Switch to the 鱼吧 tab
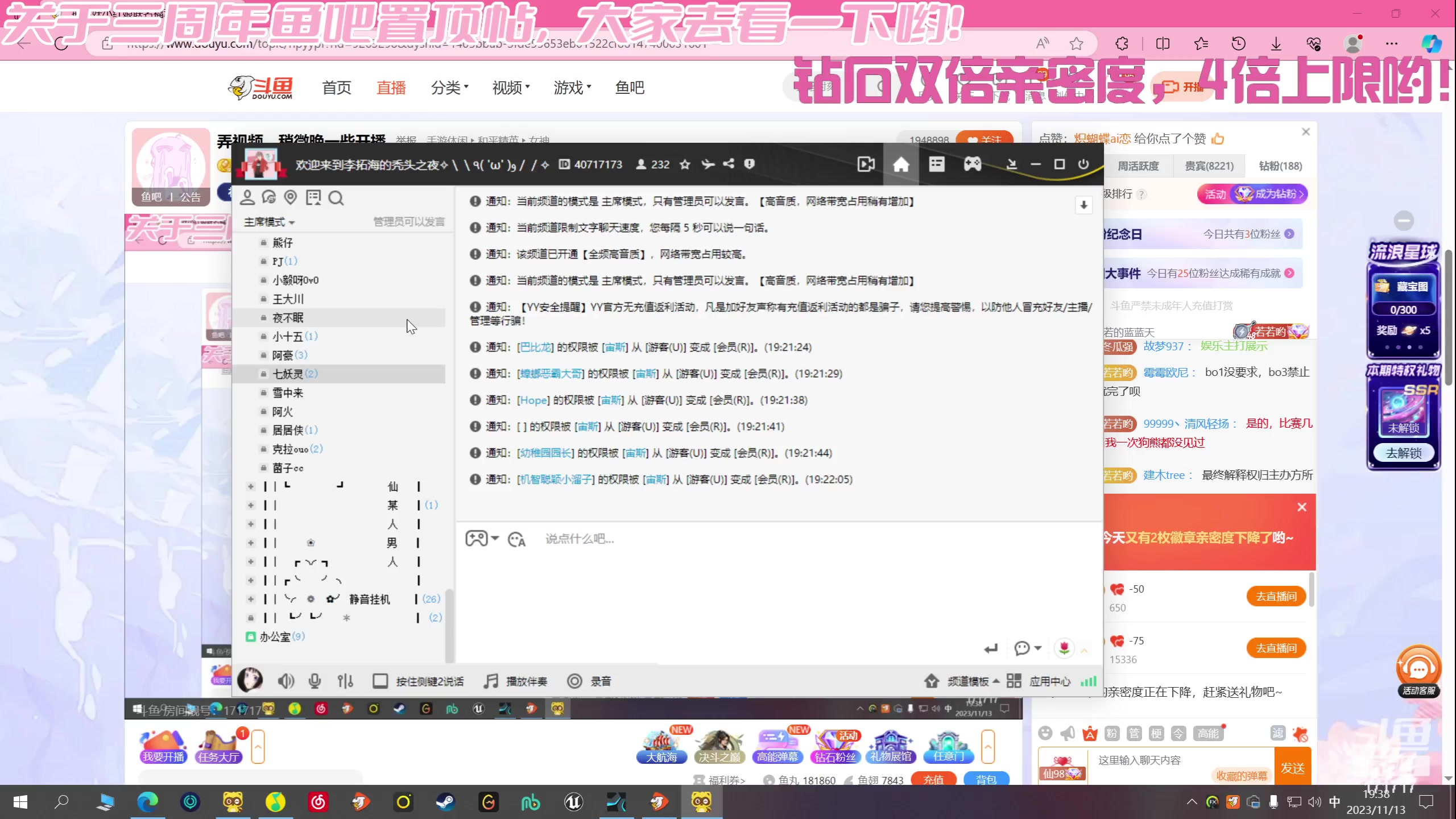Viewport: 1456px width, 819px height. coord(629,87)
